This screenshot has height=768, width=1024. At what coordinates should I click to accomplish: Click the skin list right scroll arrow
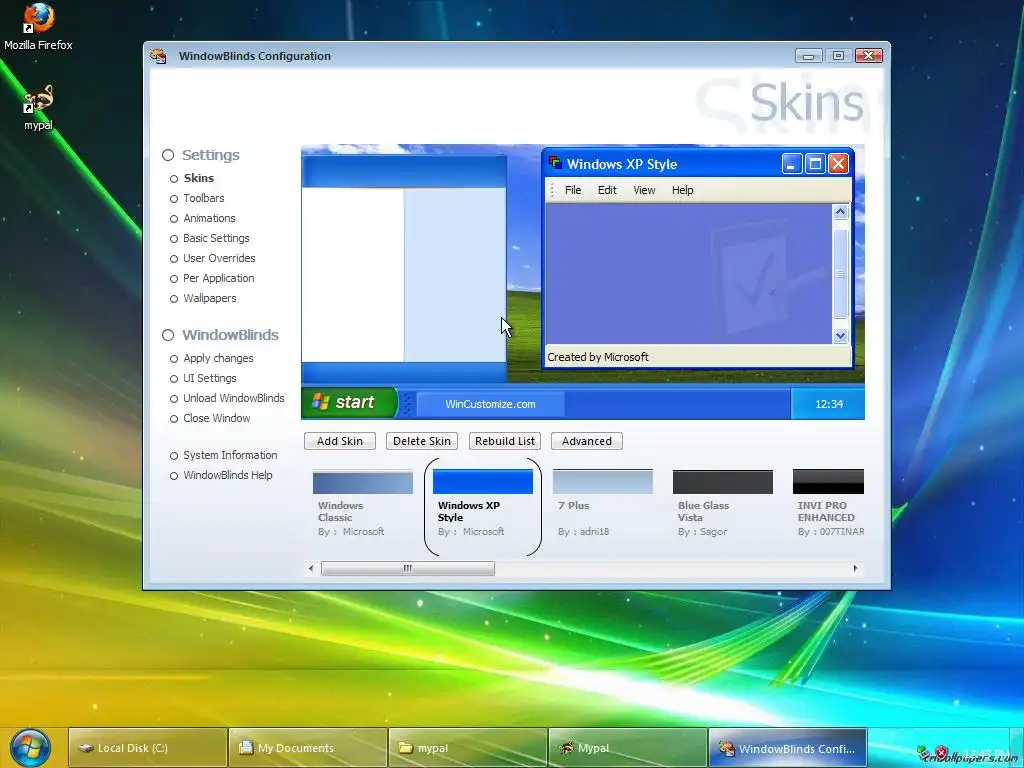click(x=856, y=568)
